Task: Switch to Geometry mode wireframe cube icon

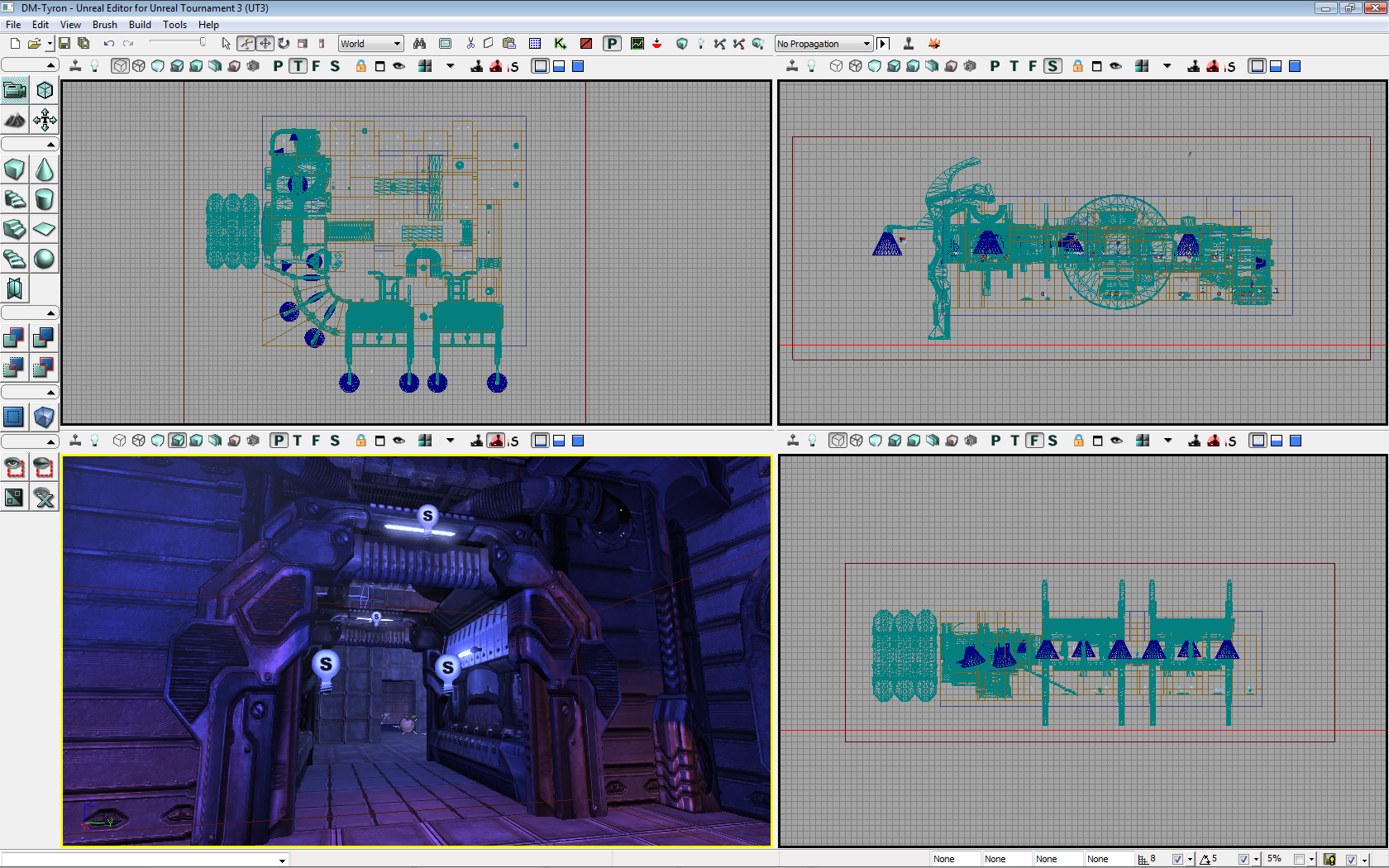Action: tap(45, 90)
